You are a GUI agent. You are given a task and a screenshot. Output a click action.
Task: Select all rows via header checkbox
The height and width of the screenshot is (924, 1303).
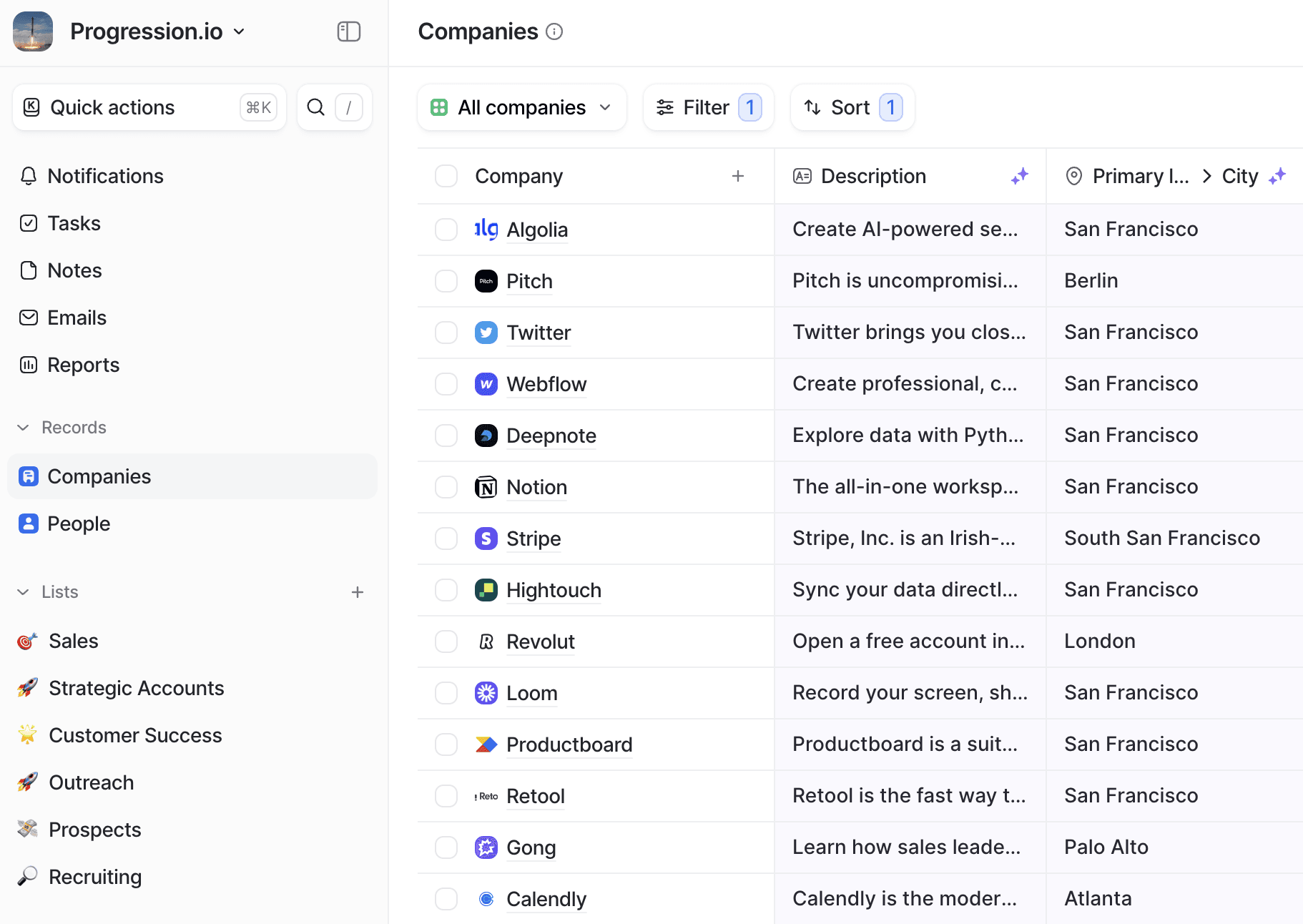(x=446, y=175)
